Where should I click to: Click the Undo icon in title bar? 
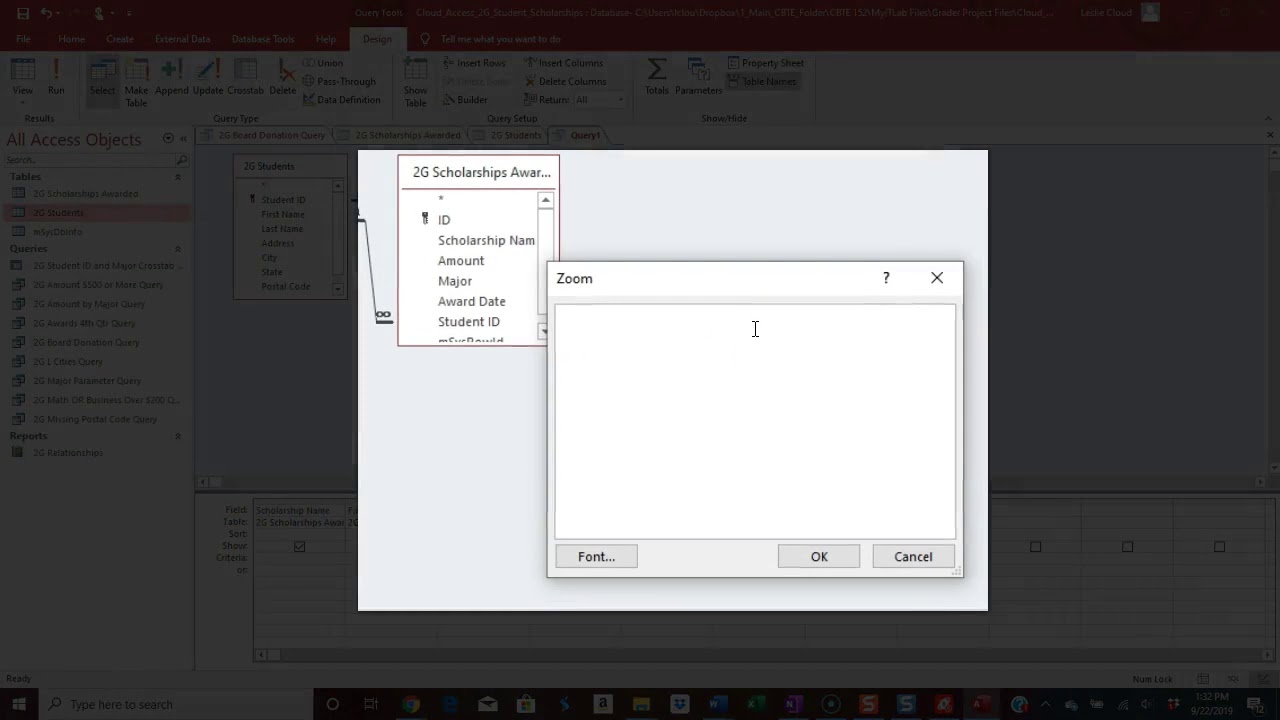point(47,13)
